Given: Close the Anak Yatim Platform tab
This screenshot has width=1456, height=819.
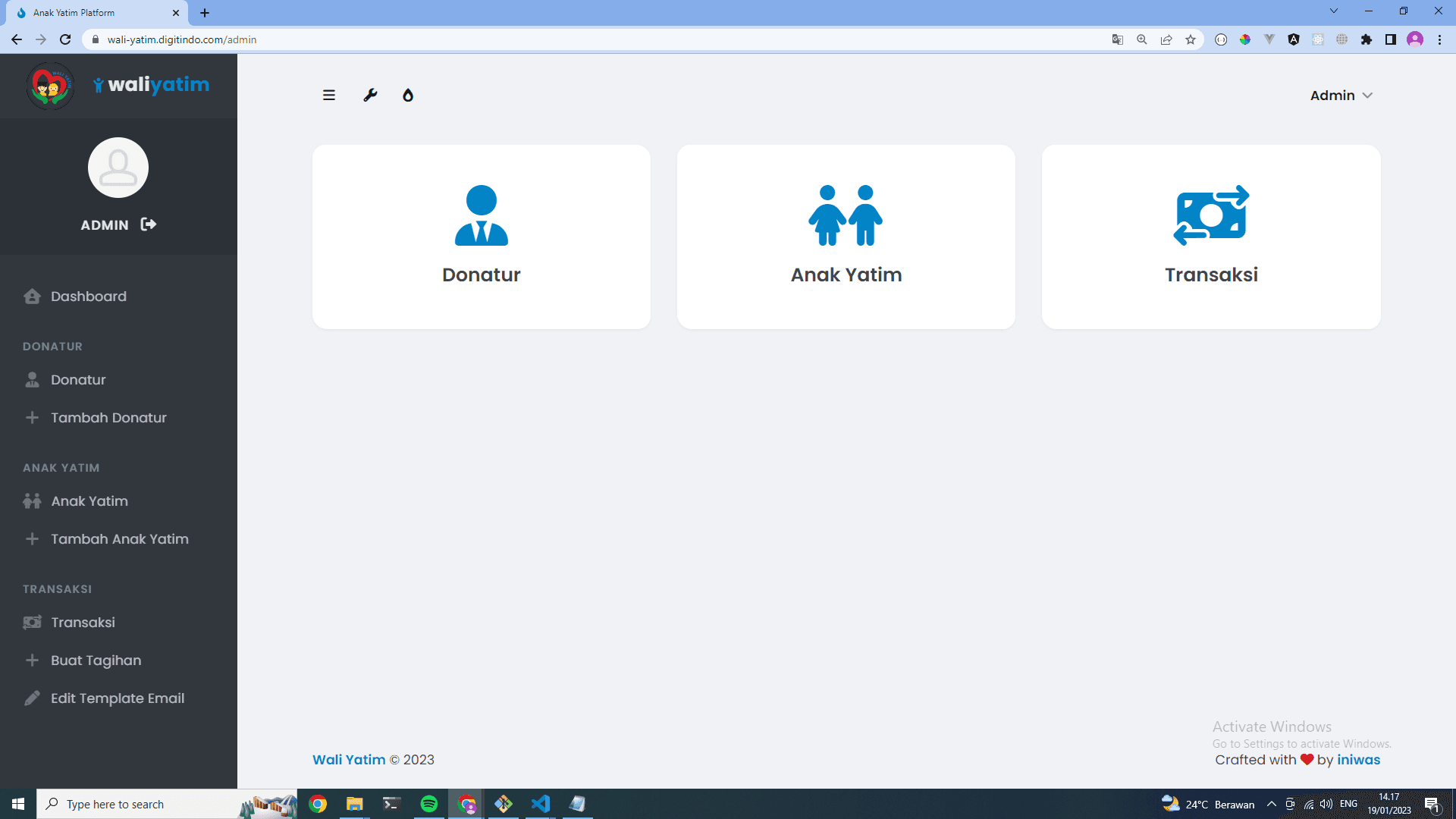Looking at the screenshot, I should coord(176,13).
